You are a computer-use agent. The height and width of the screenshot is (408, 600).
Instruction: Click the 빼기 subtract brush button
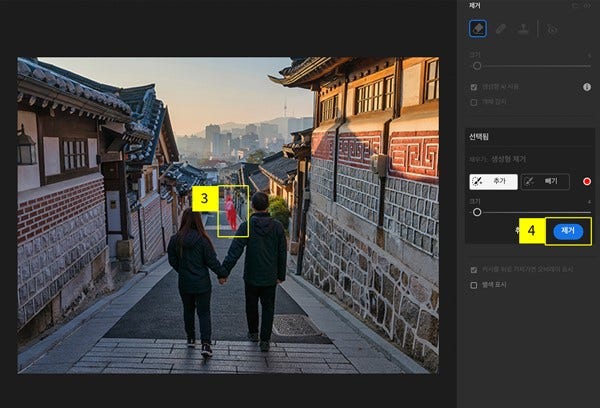point(545,182)
